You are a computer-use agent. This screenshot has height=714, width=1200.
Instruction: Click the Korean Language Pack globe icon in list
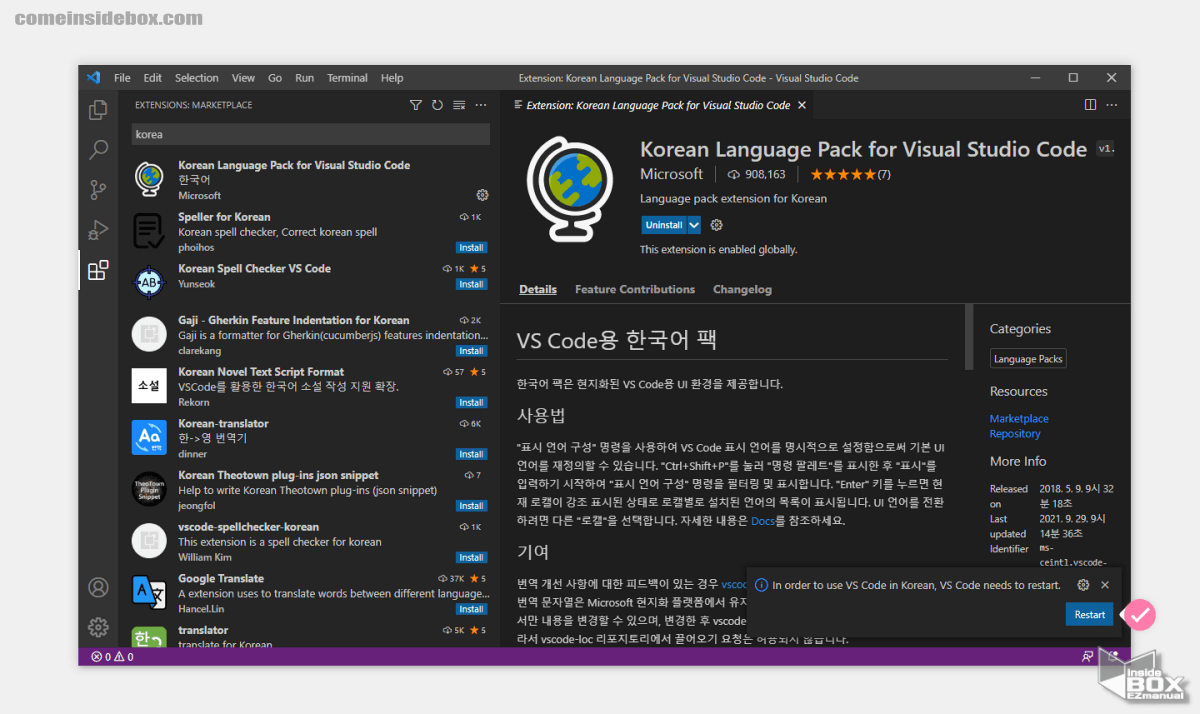[149, 179]
